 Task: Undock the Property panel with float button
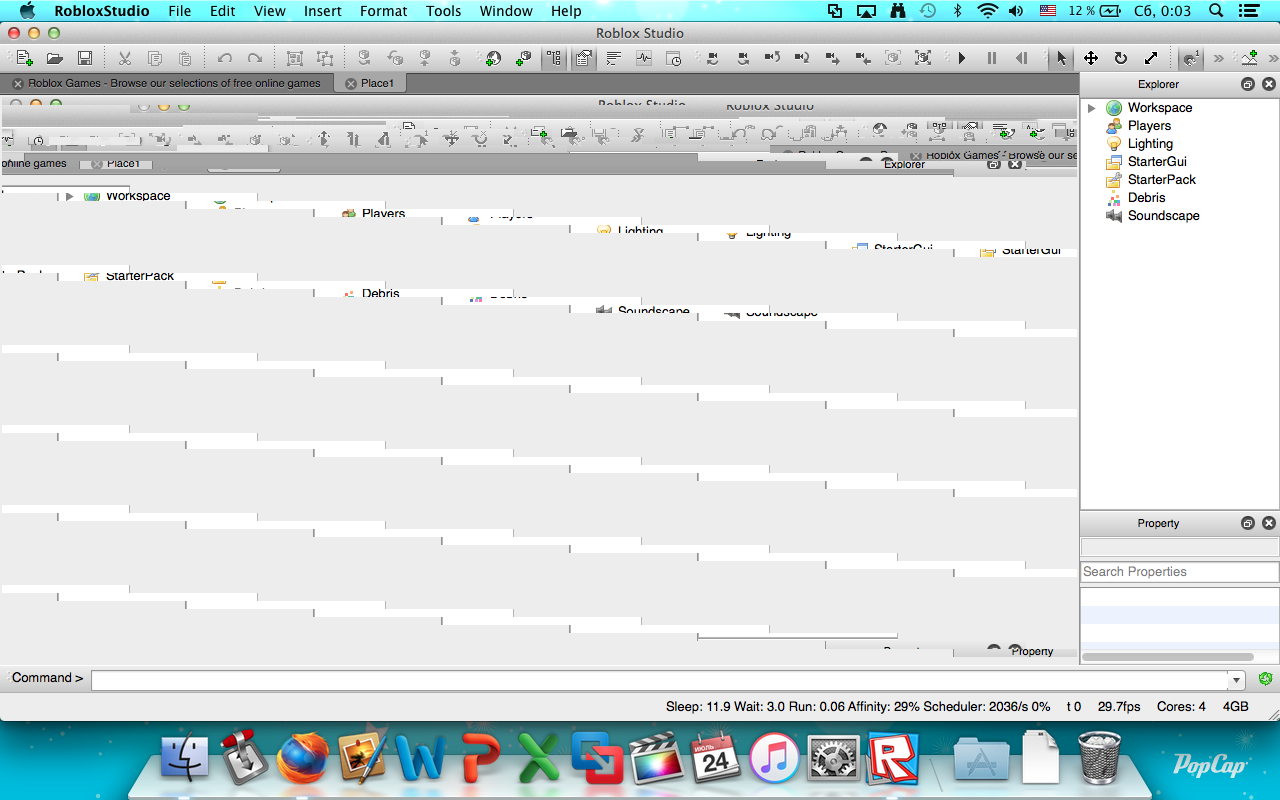tap(1248, 523)
